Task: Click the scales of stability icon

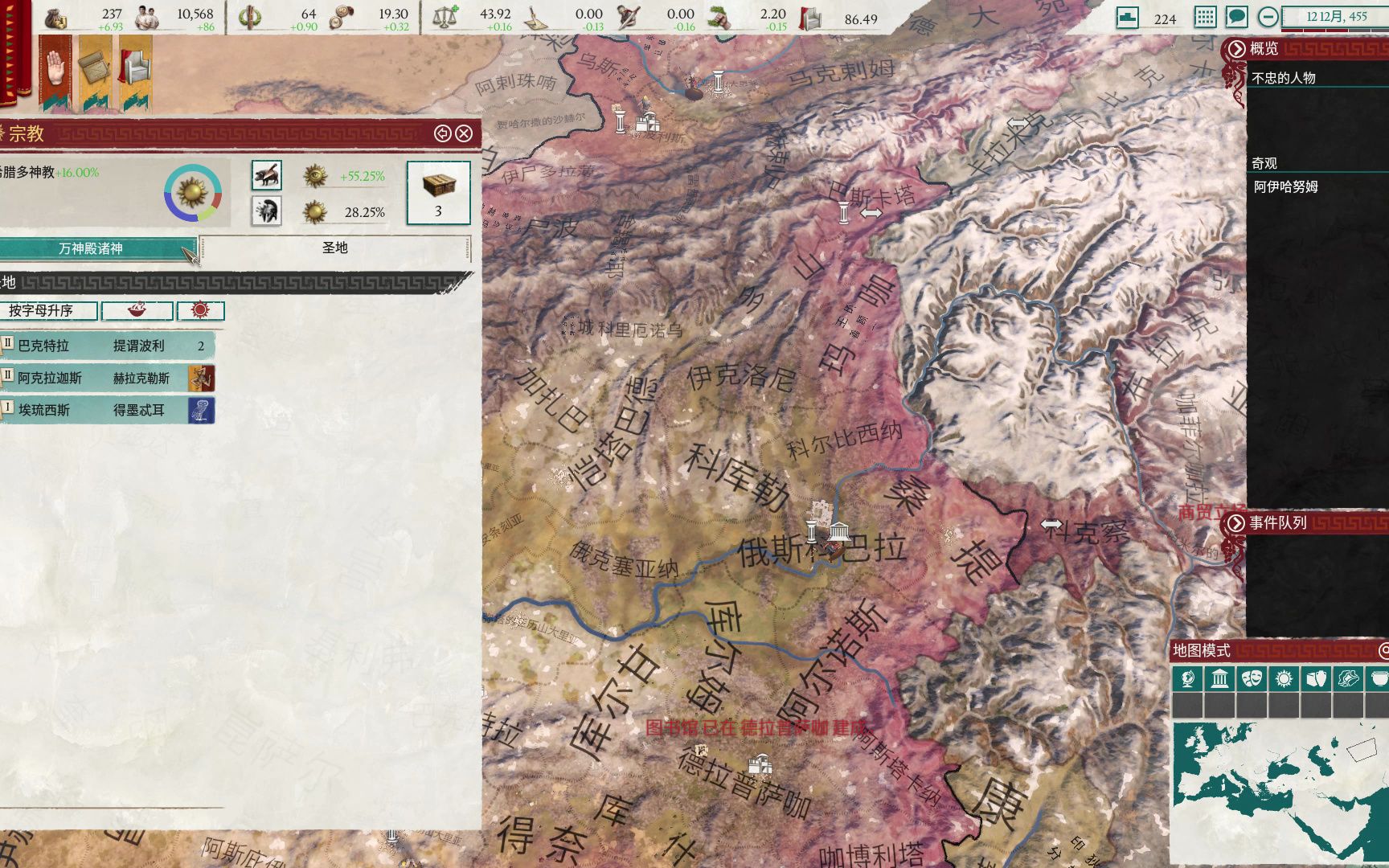Action: [445, 18]
